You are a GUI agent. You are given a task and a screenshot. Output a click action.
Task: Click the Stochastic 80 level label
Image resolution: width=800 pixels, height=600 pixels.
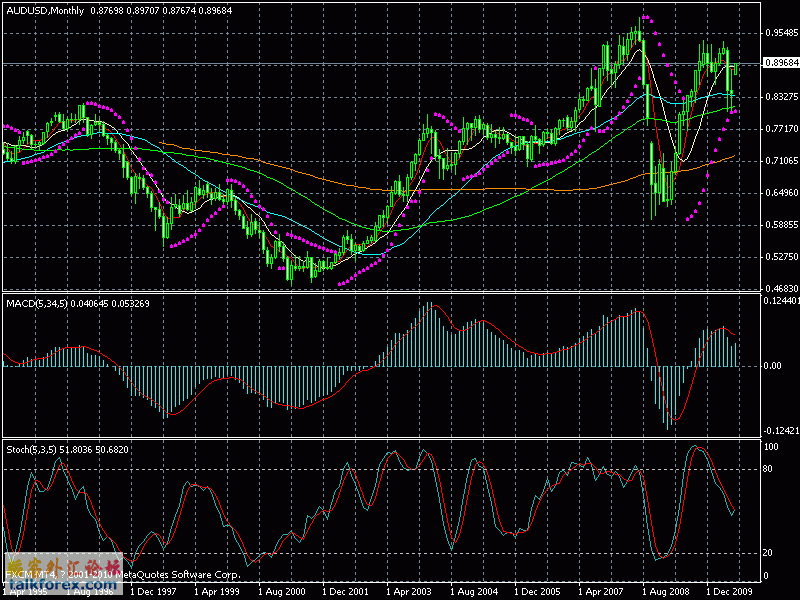click(x=767, y=469)
